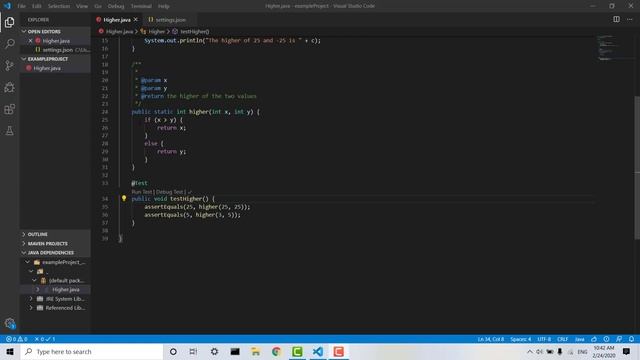Open the File menu

[22, 6]
